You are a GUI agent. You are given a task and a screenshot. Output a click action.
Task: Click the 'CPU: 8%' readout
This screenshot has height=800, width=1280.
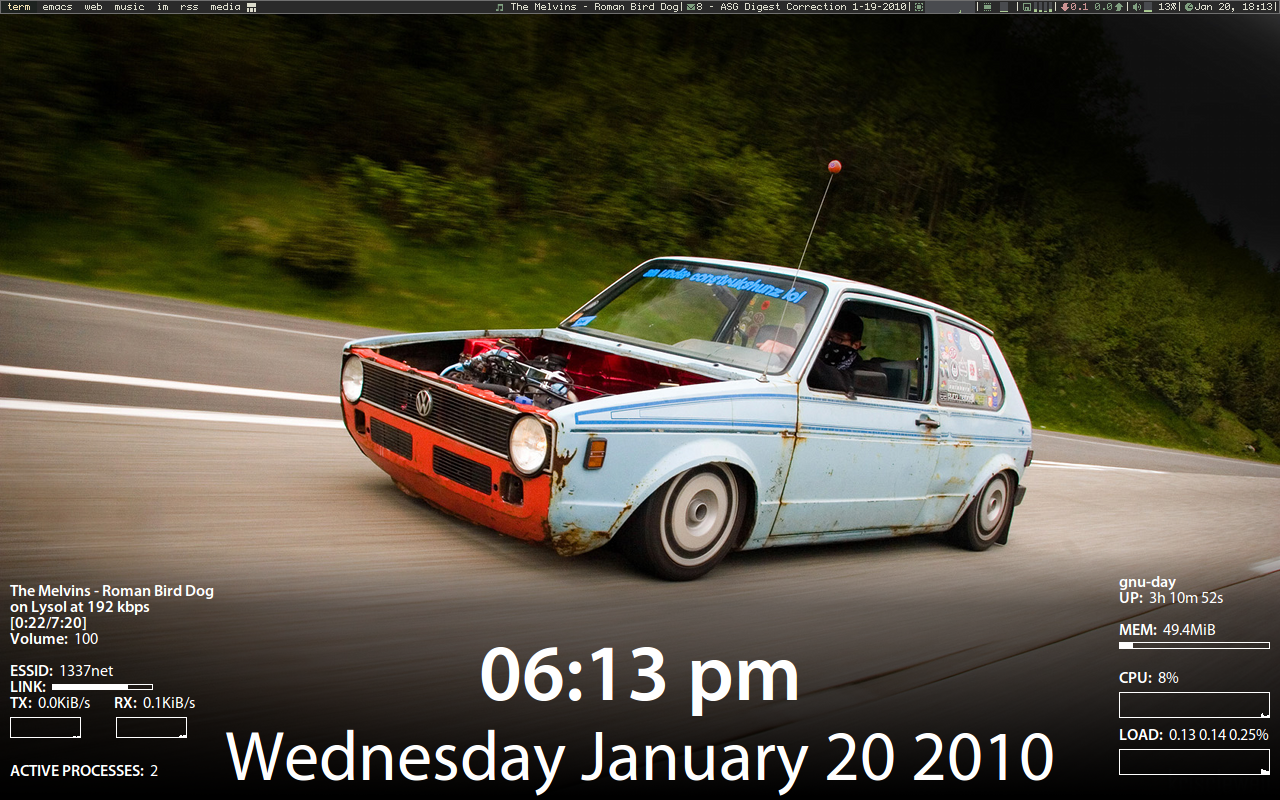pos(1149,678)
